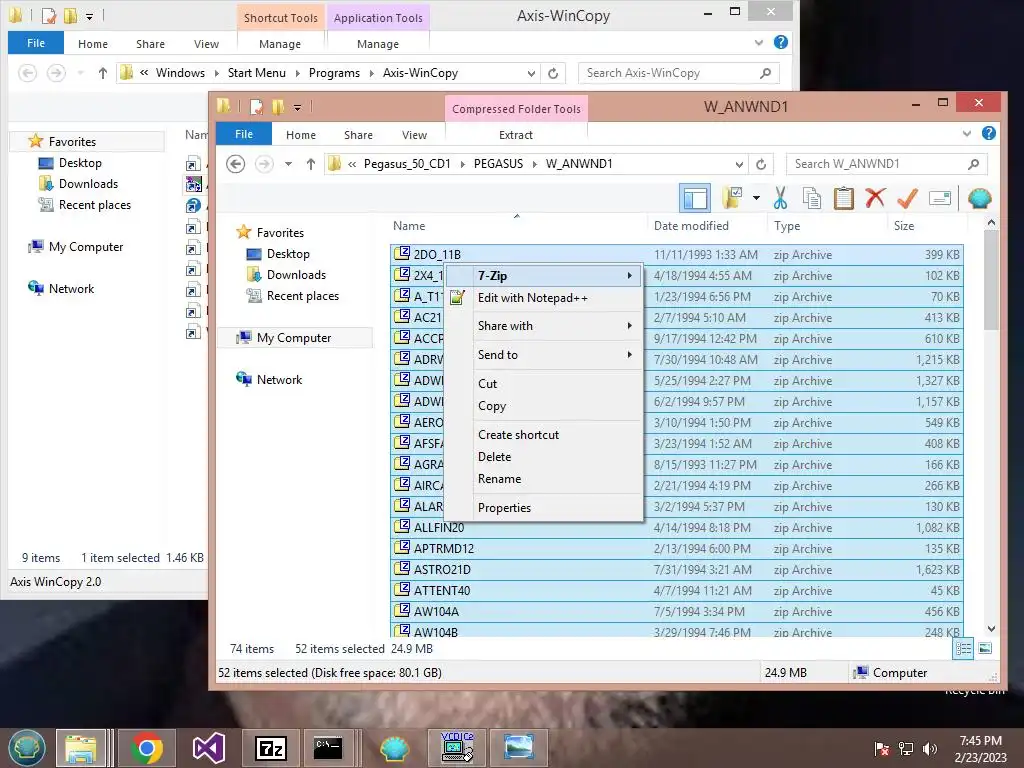The image size is (1024, 768).
Task: Sort by the Type column header
Action: pyautogui.click(x=787, y=226)
